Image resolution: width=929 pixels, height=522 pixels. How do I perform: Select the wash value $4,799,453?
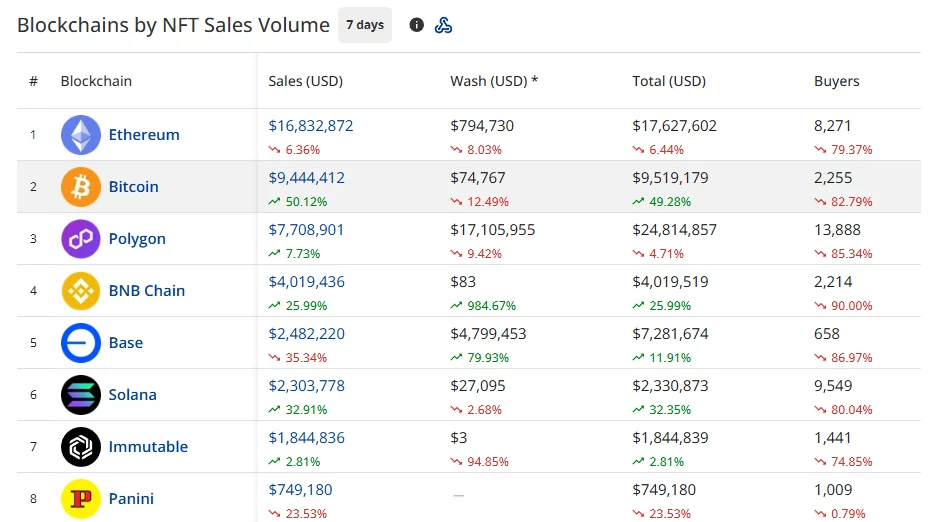tap(488, 334)
